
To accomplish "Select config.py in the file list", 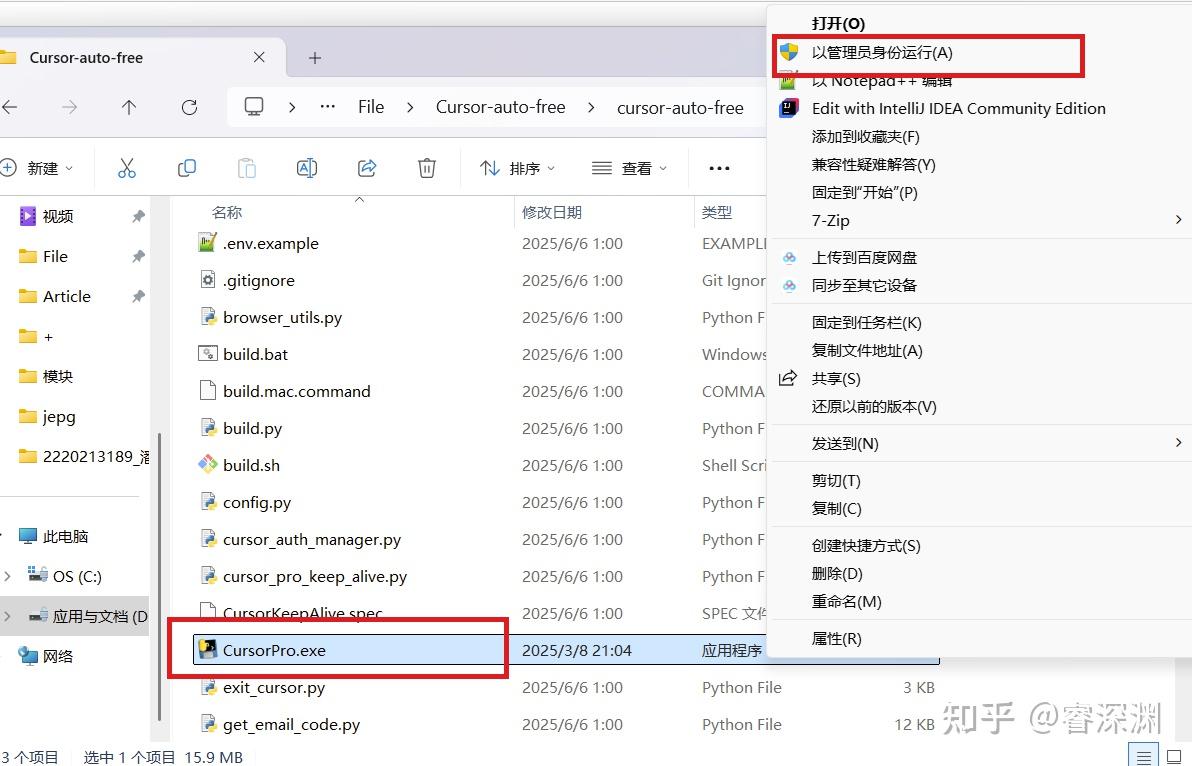I will coord(256,502).
